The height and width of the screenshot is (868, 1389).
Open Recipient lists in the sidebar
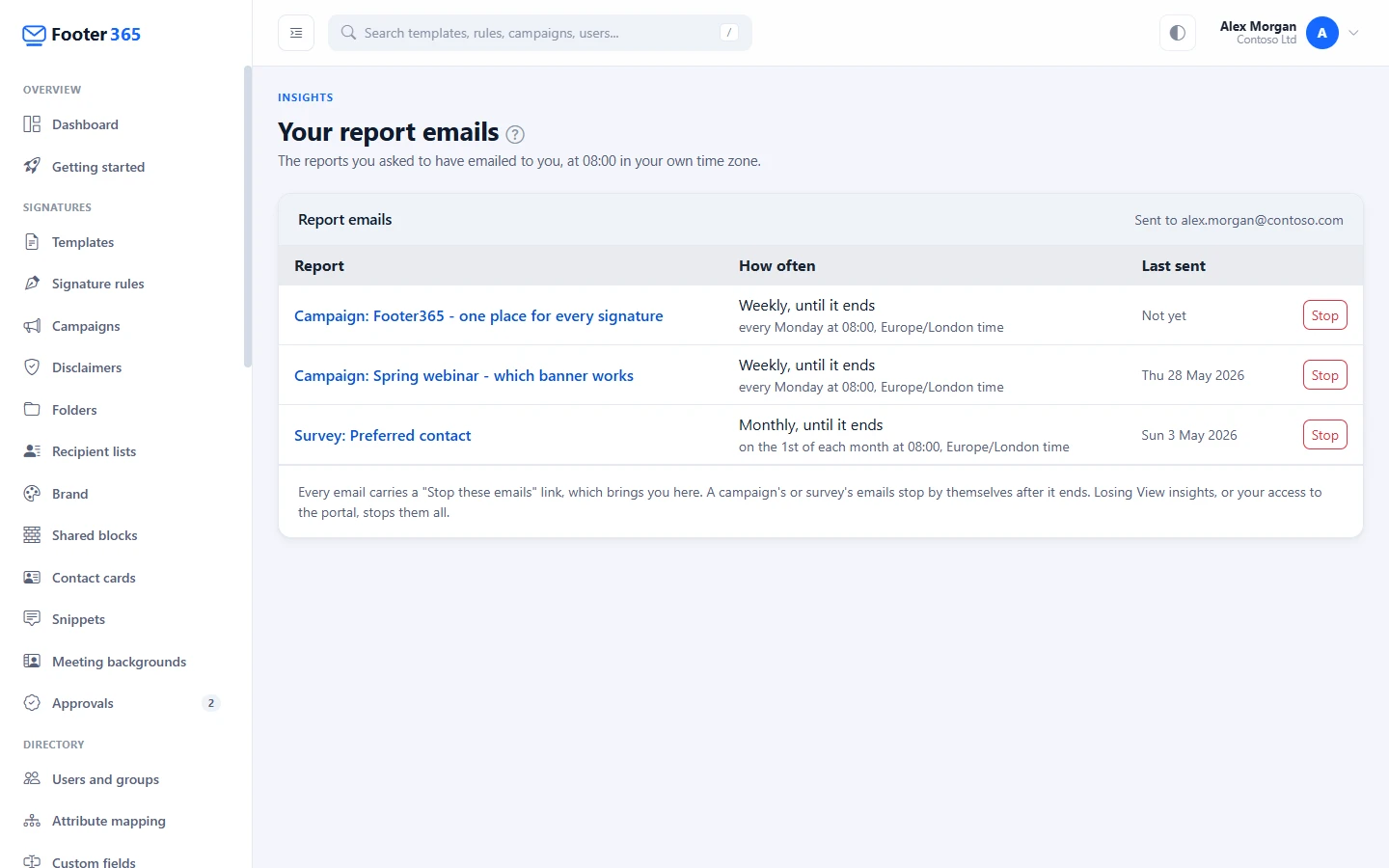122,451
